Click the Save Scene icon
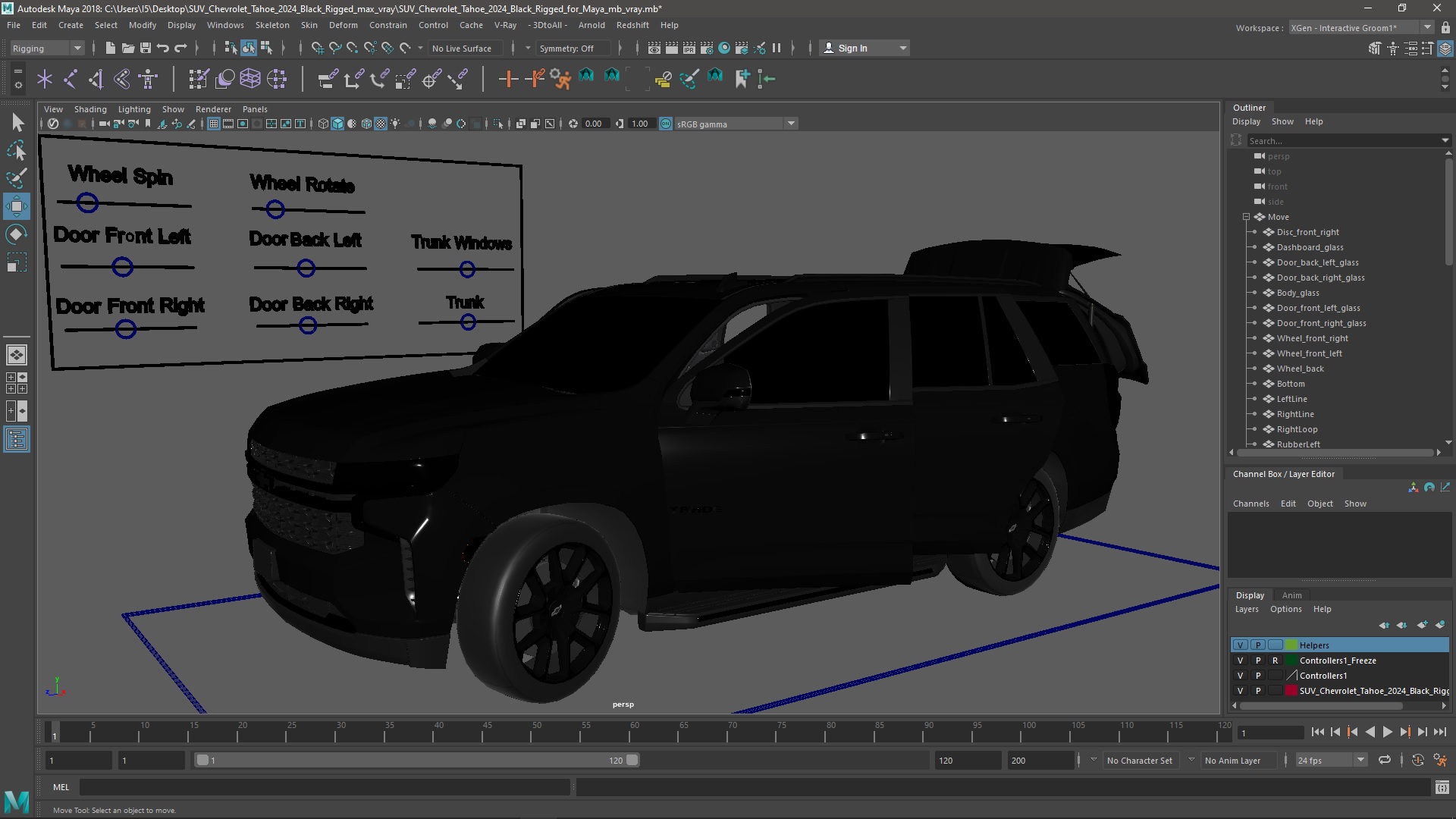This screenshot has height=819, width=1456. tap(145, 48)
